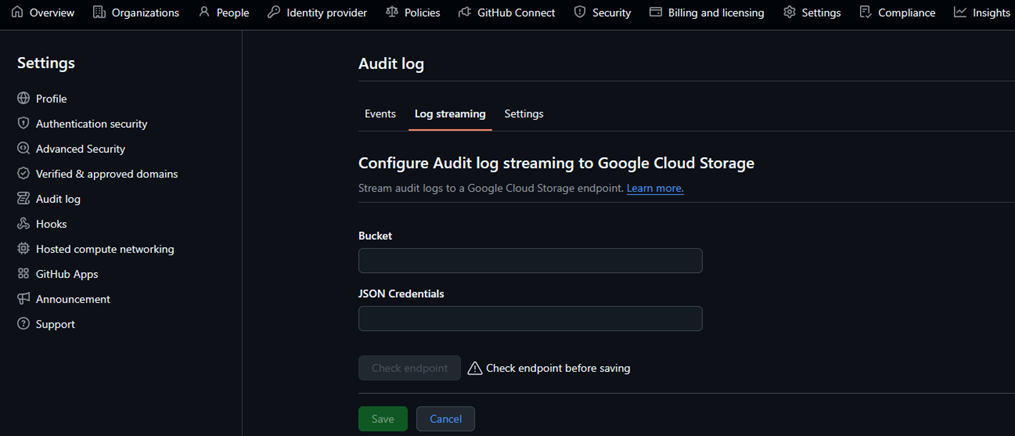The width and height of the screenshot is (1015, 436).
Task: Click the Settings sidebar heading
Action: [46, 63]
